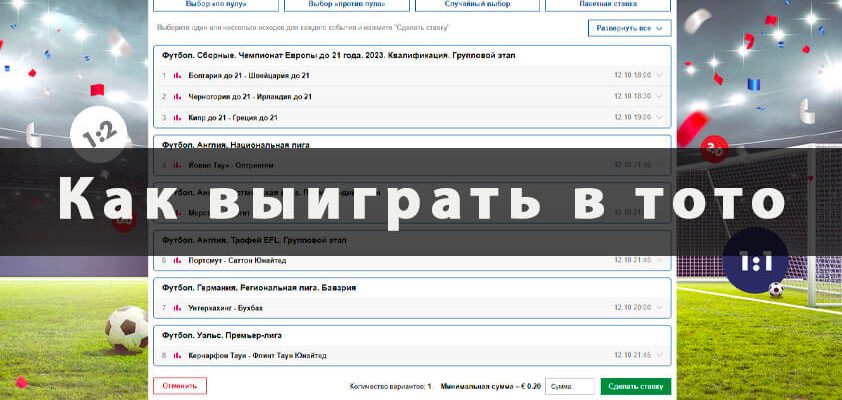This screenshot has height=400, width=842.
Task: Open the Развернуть все dropdown
Action: (629, 28)
